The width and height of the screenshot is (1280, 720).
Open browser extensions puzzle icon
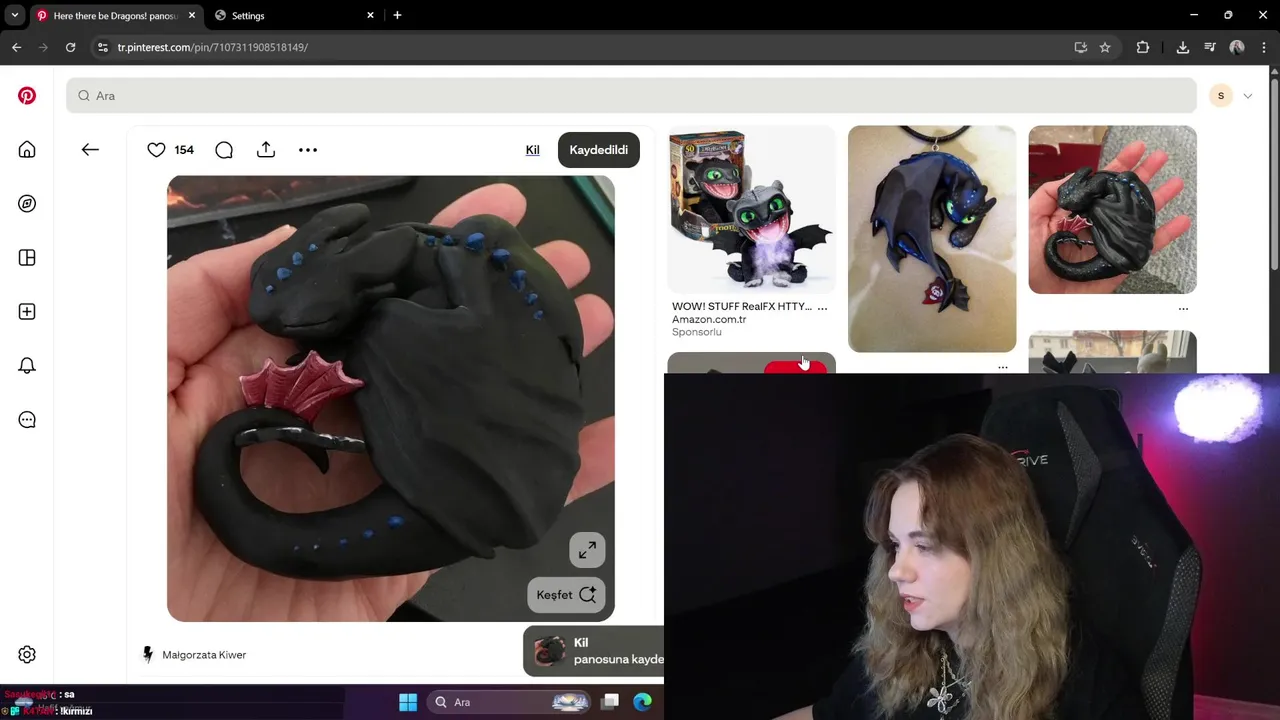click(1143, 47)
